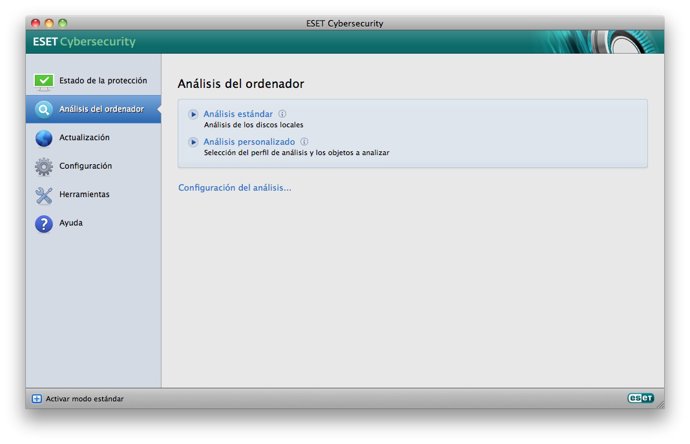Click the gear icon for Configuración
Viewport: 690px width, 444px height.
click(x=44, y=167)
